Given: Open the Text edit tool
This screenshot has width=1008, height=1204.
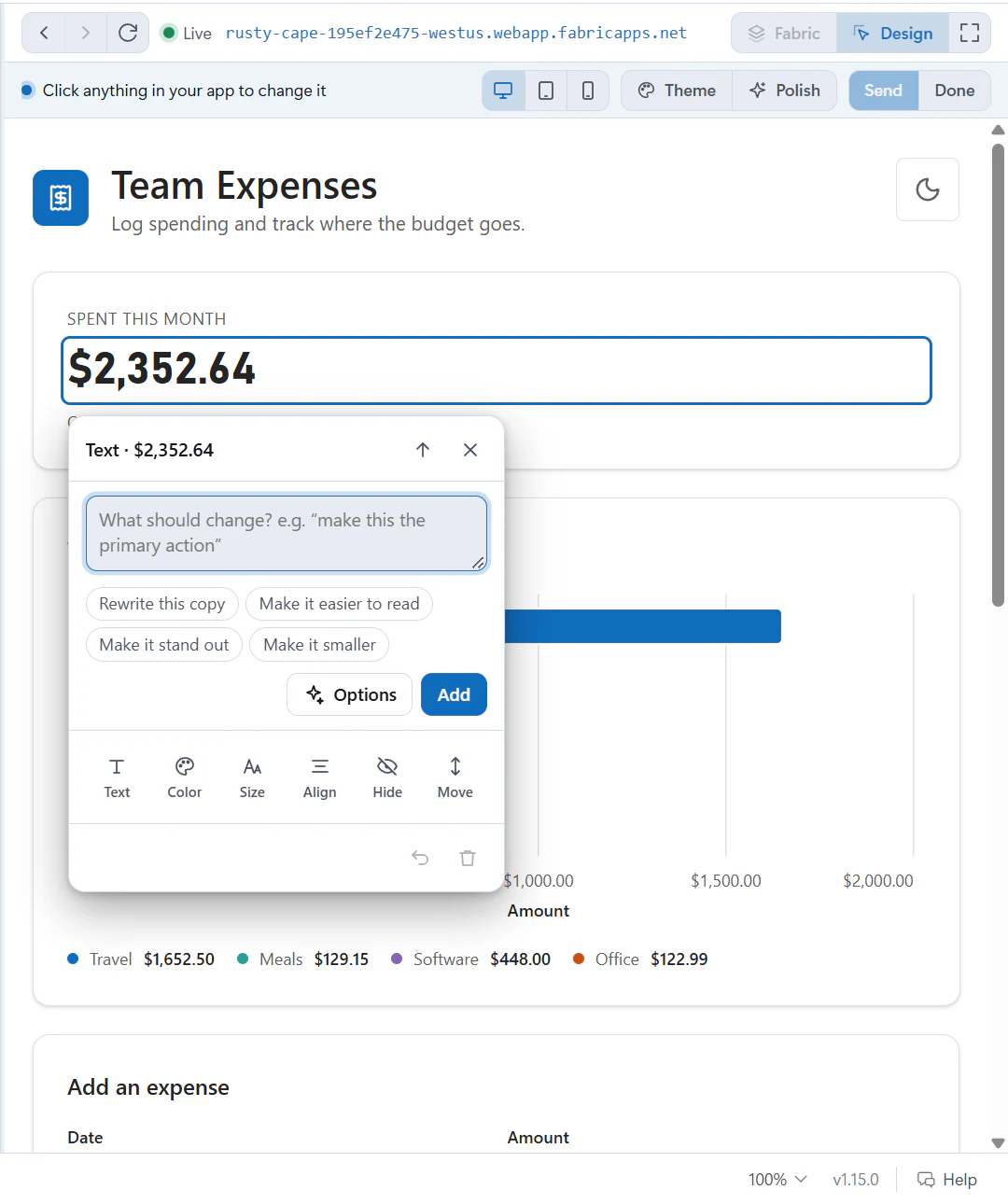Looking at the screenshot, I should pos(117,777).
